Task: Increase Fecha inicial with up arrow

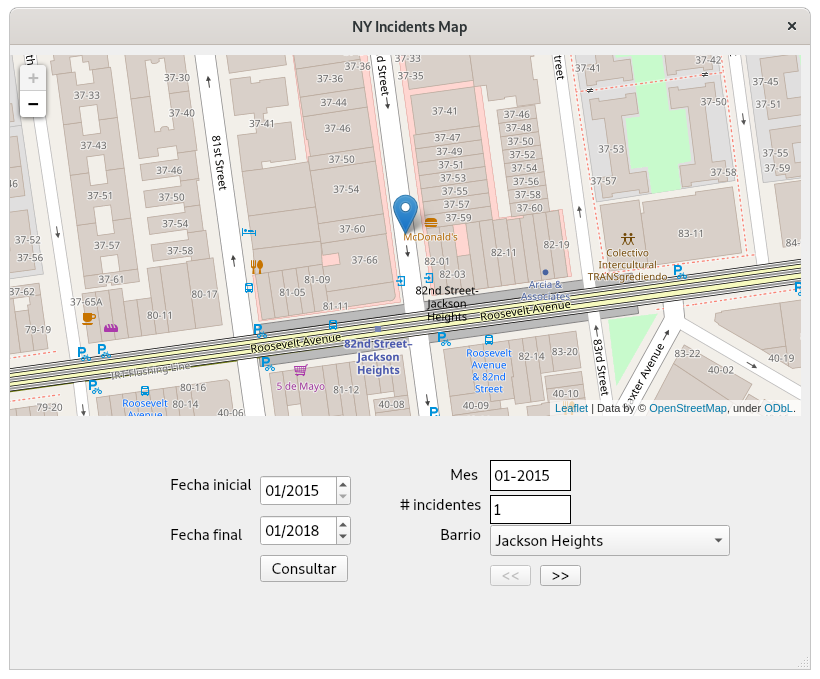Action: (343, 484)
